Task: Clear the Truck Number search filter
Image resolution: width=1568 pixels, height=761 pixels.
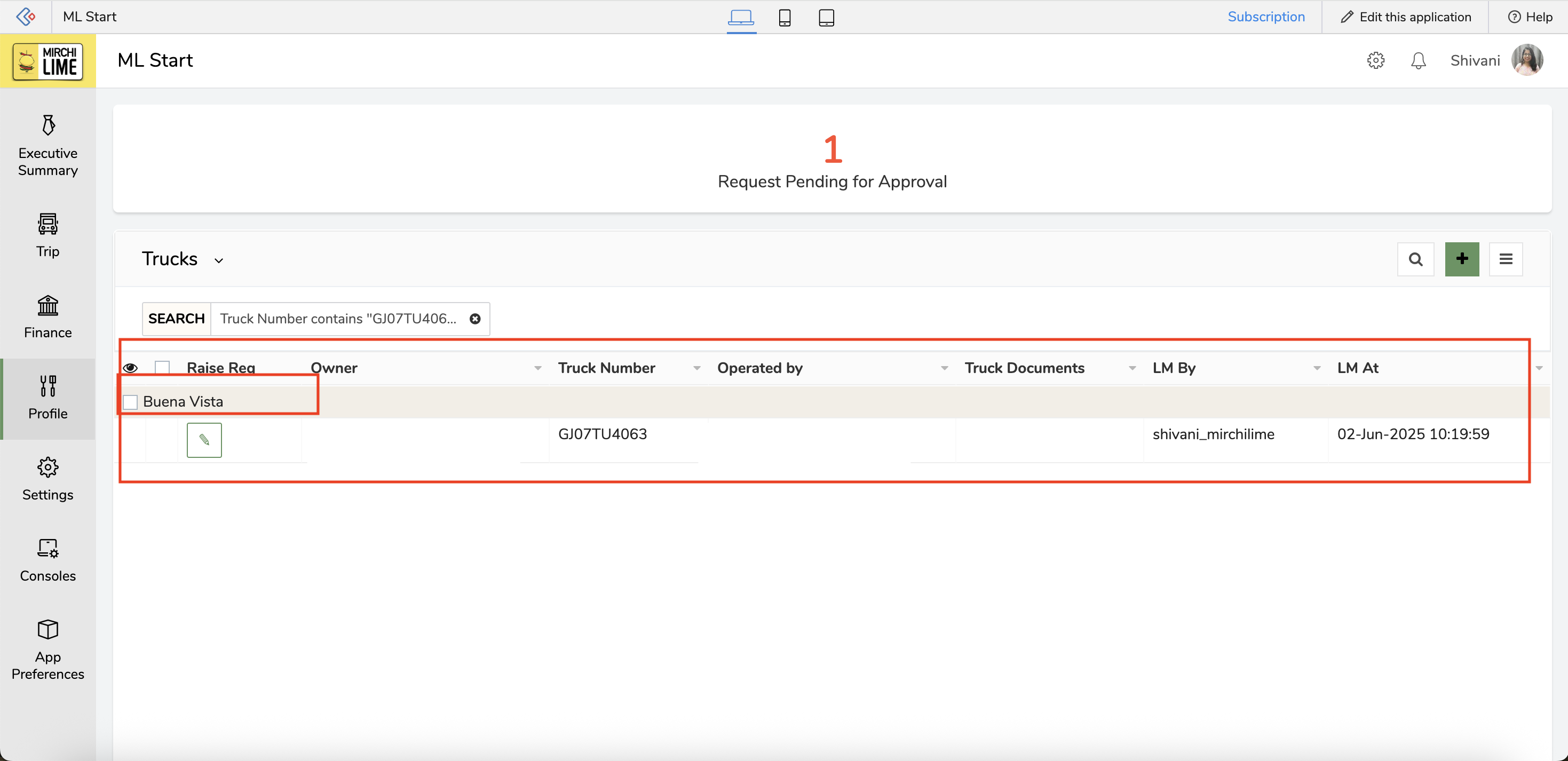Action: (475, 319)
